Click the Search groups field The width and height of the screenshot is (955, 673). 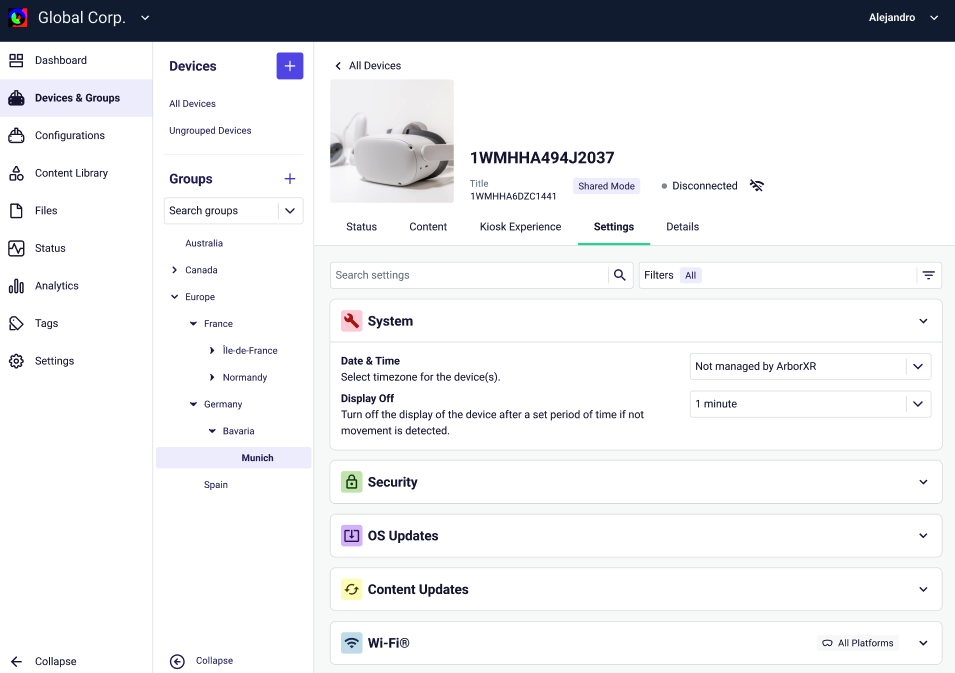[221, 211]
